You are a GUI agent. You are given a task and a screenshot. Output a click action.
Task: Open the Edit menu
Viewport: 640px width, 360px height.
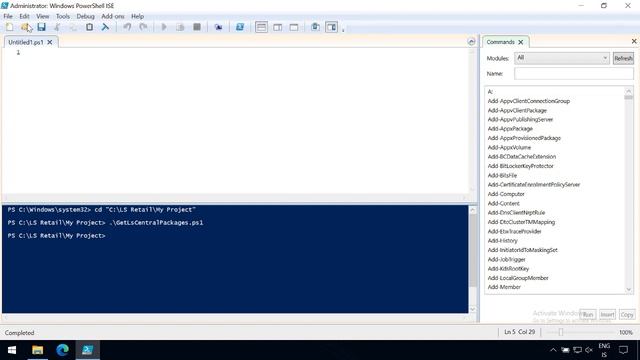[x=24, y=16]
